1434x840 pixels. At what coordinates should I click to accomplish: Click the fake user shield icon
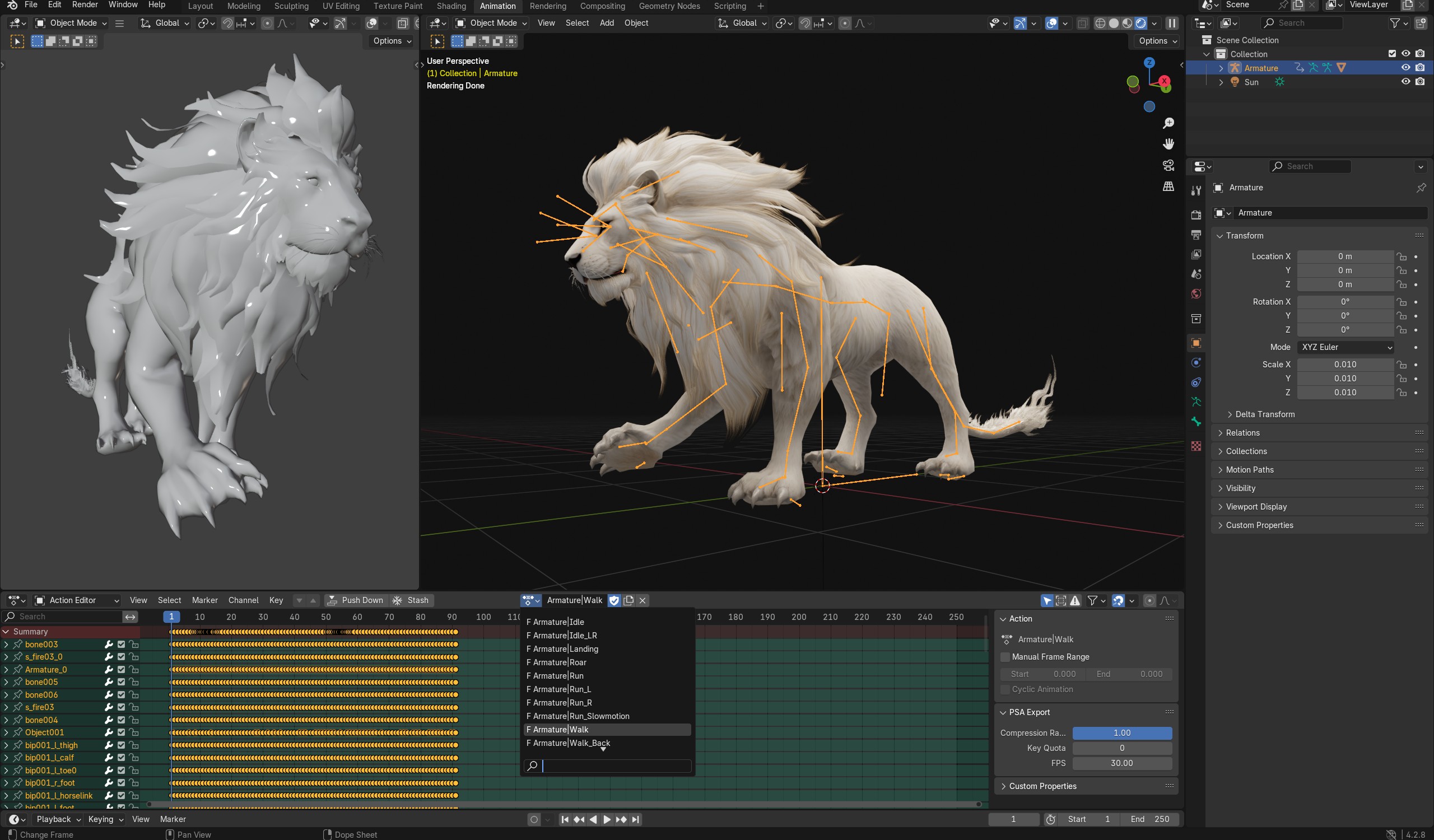pyautogui.click(x=614, y=600)
